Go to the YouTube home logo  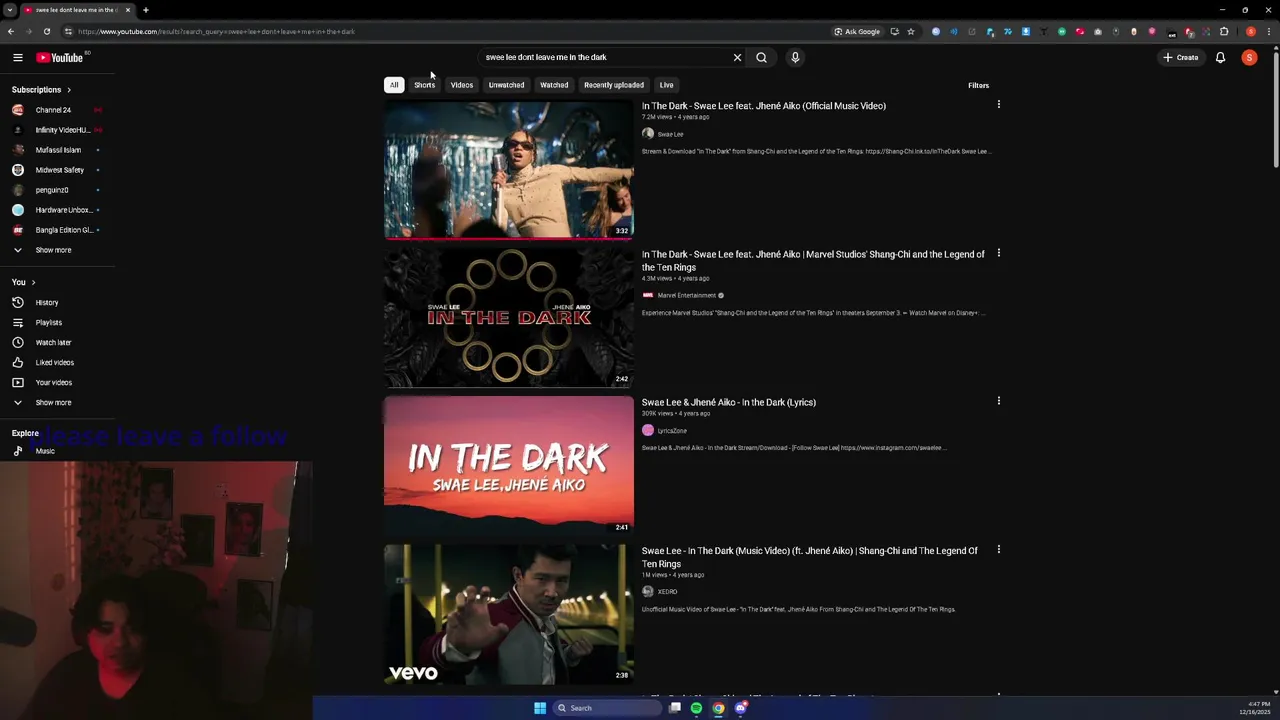[60, 58]
